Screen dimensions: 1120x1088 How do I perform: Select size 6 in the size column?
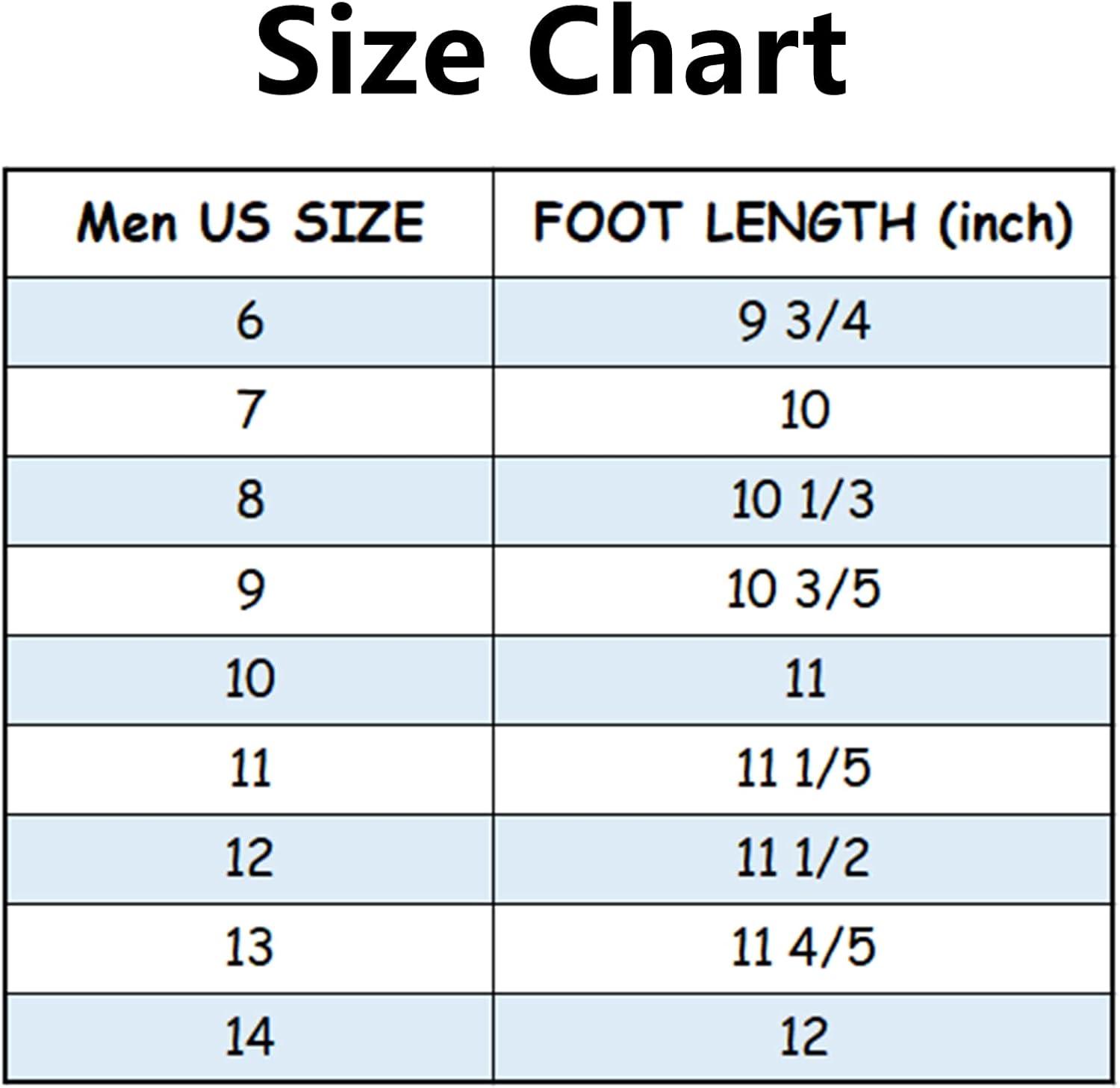tap(250, 322)
